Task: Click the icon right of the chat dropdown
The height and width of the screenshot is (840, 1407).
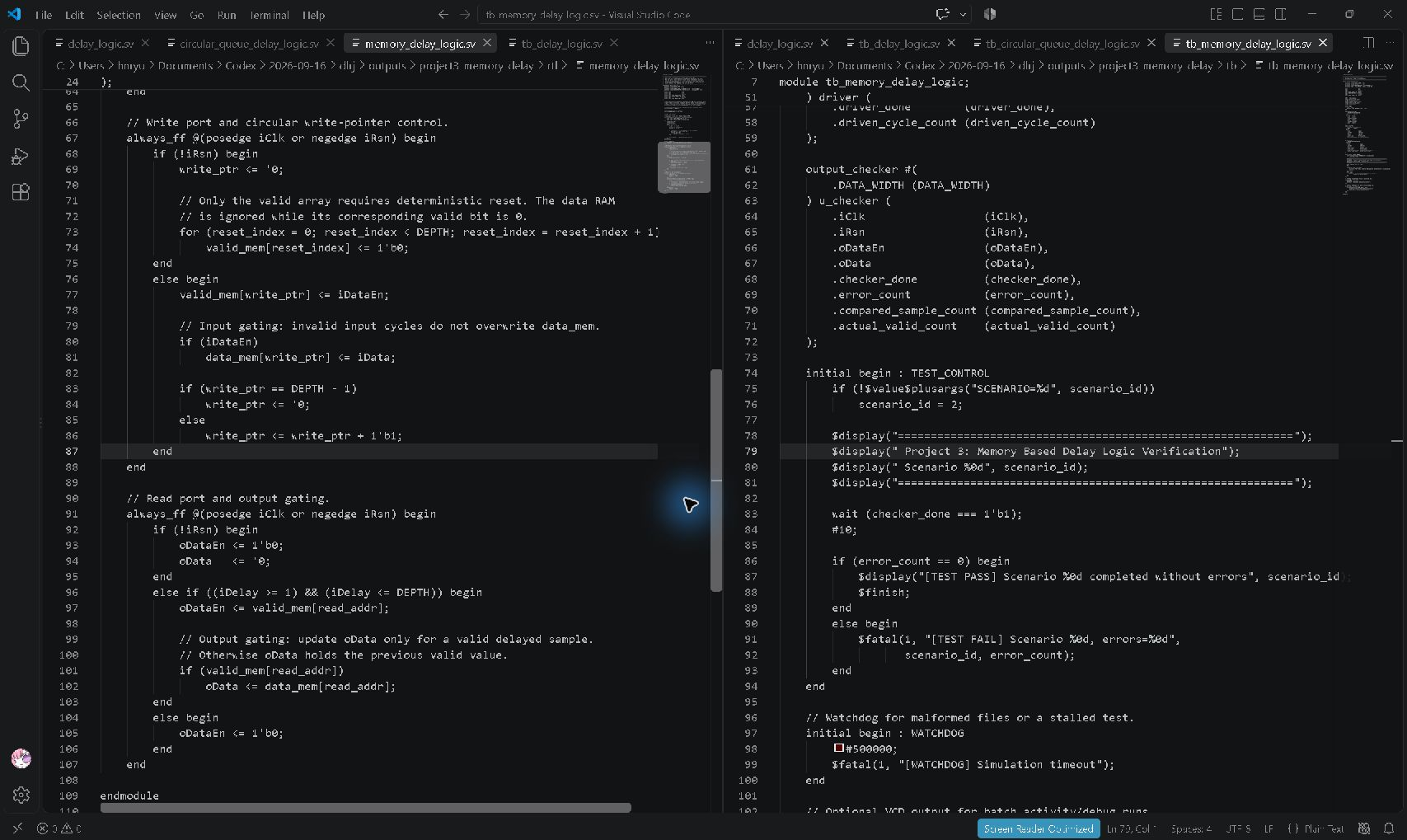Action: point(990,14)
